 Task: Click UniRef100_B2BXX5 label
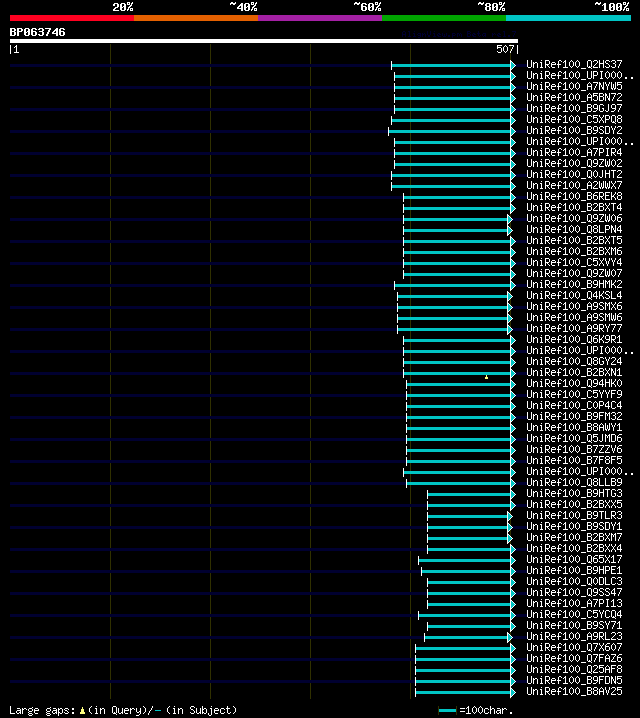point(574,504)
